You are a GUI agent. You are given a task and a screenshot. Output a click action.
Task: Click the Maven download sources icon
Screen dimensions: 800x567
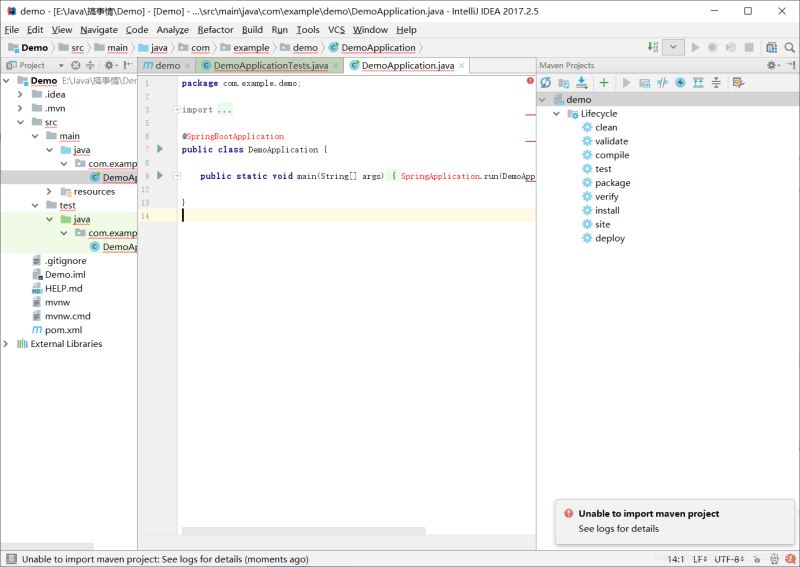pyautogui.click(x=582, y=83)
